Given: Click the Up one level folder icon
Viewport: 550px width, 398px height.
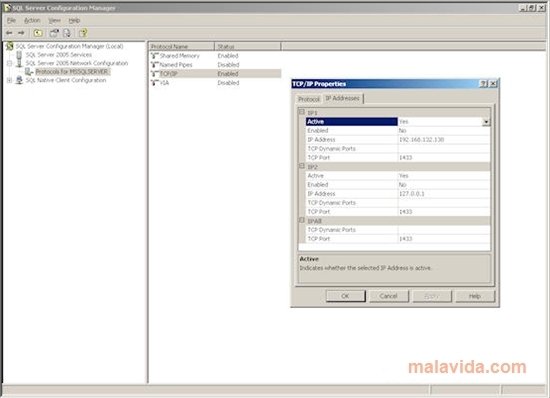Looking at the screenshot, I should pyautogui.click(x=38, y=33).
